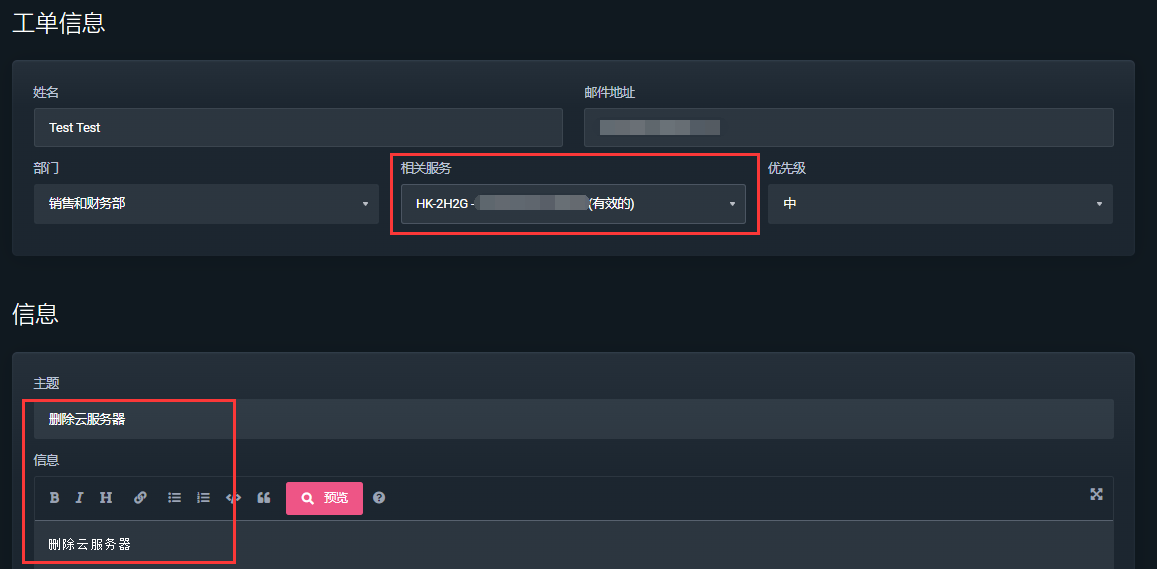Click the 主题 subject input field
The image size is (1157, 569).
[x=573, y=419]
